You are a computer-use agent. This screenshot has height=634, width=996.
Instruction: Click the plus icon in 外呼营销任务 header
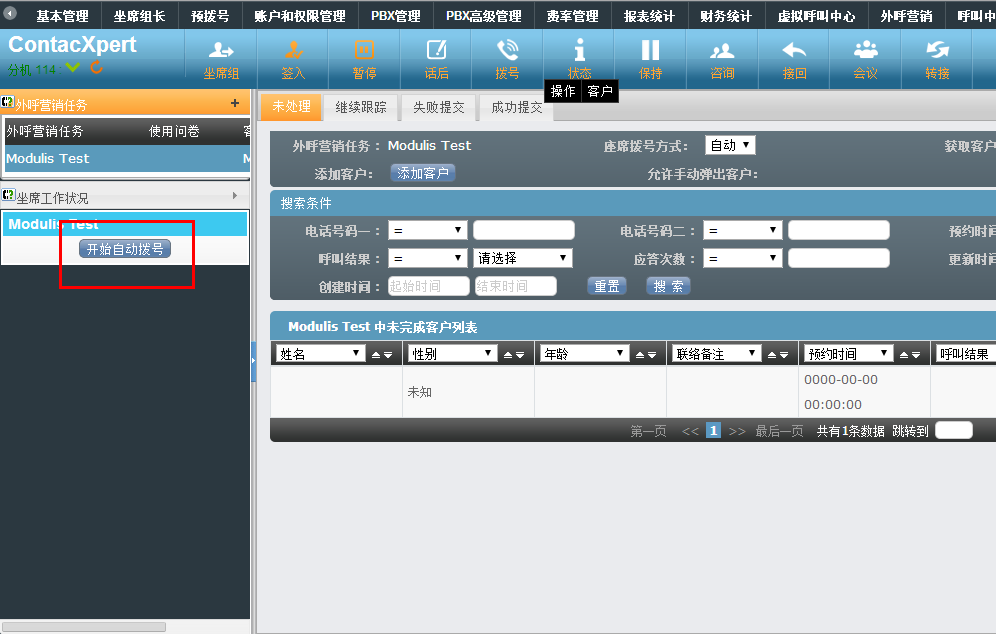[x=235, y=103]
